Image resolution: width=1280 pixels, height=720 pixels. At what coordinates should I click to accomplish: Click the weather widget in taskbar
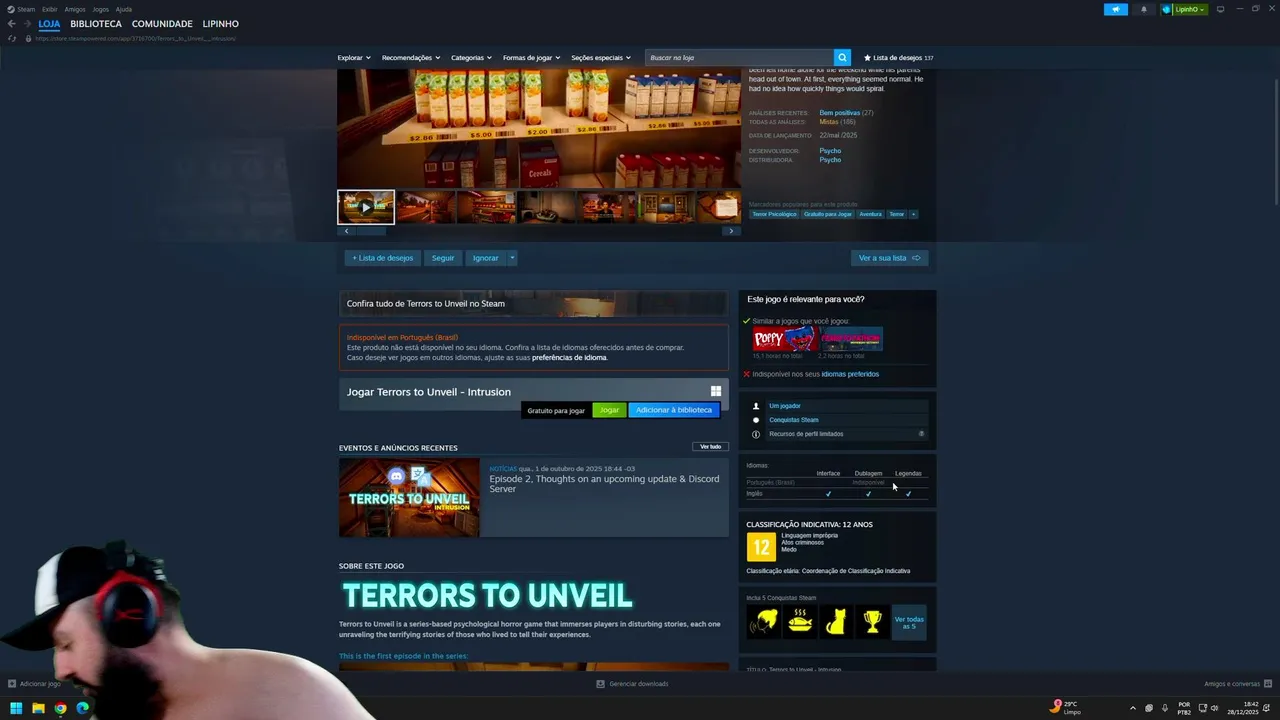(1067, 708)
